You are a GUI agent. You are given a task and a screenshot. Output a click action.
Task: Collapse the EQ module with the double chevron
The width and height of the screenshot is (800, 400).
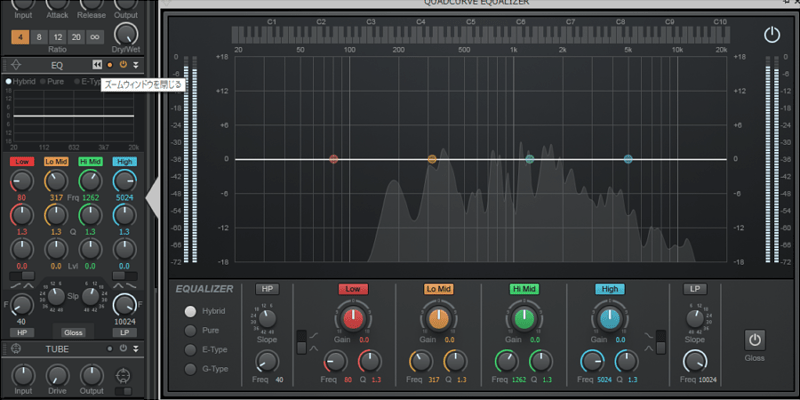pos(136,65)
